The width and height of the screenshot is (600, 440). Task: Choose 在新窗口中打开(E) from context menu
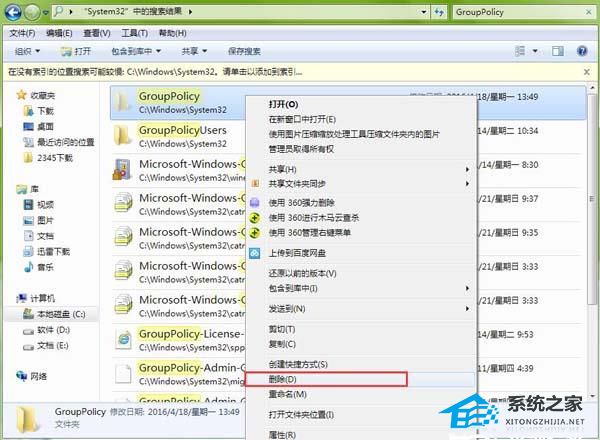tap(302, 119)
